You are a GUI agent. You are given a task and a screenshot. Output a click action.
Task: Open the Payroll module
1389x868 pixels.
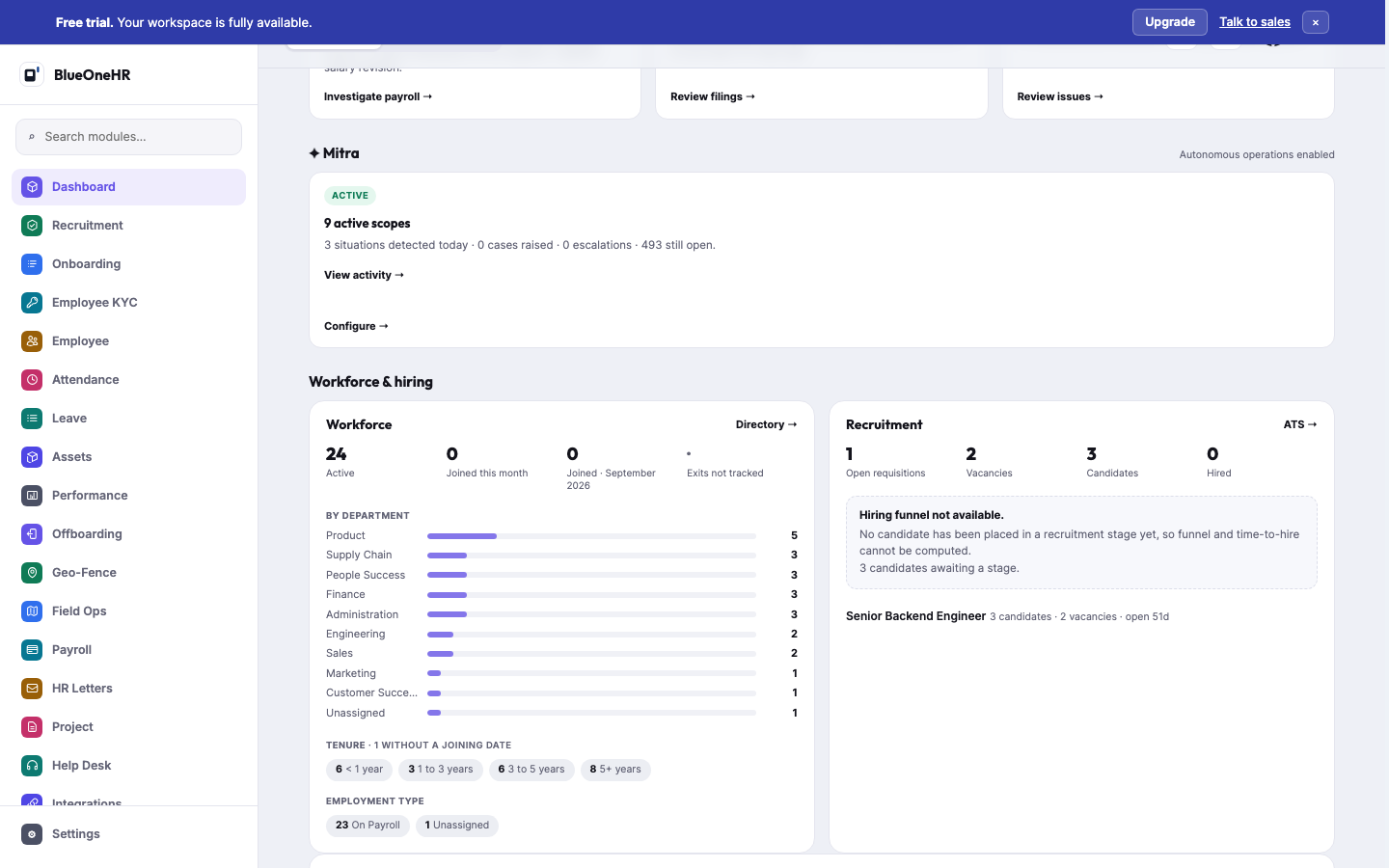(128, 650)
